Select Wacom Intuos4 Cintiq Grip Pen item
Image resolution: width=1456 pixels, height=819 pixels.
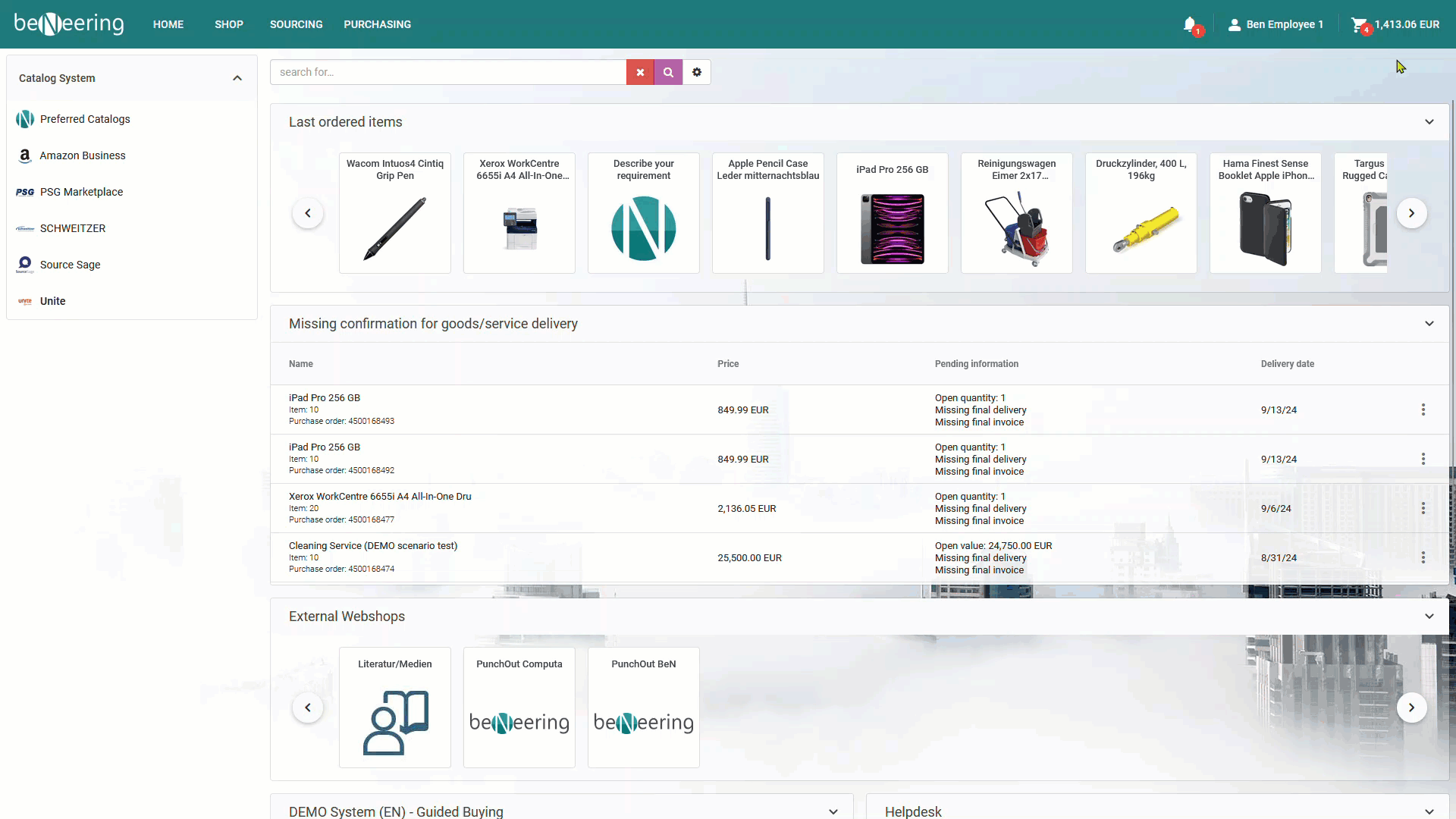click(x=395, y=213)
